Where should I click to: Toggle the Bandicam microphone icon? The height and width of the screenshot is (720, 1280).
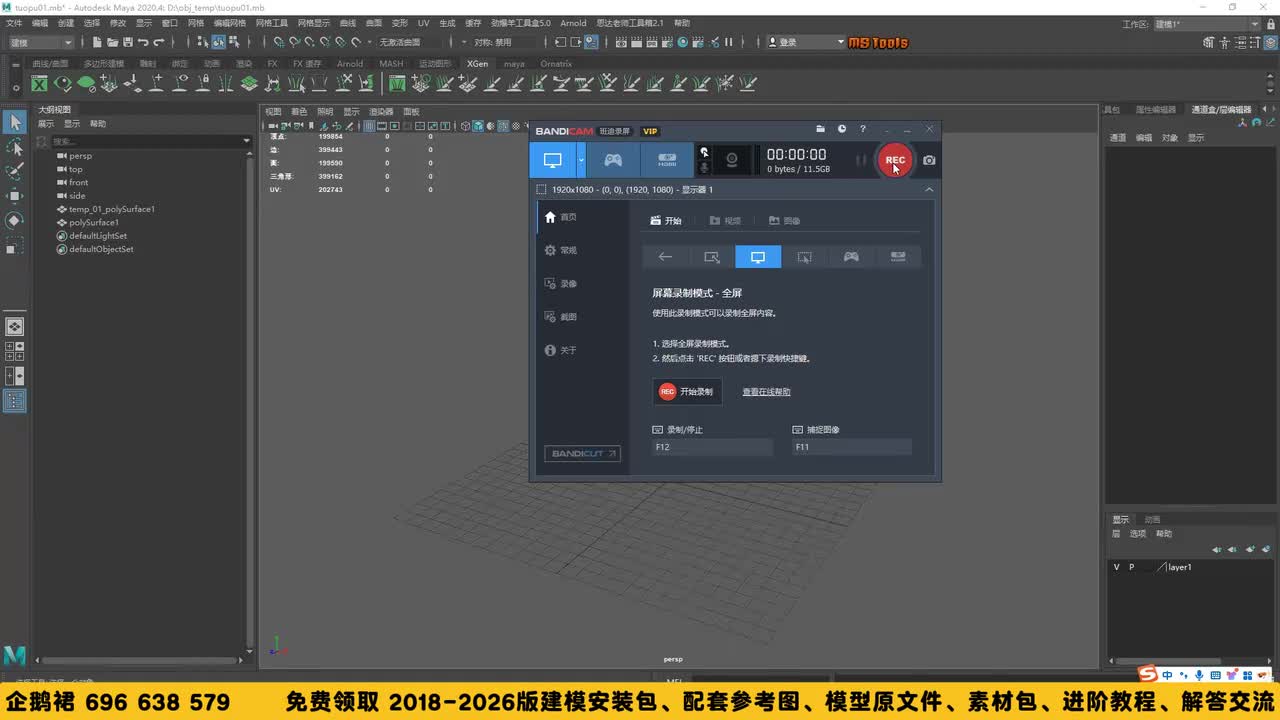tap(704, 166)
